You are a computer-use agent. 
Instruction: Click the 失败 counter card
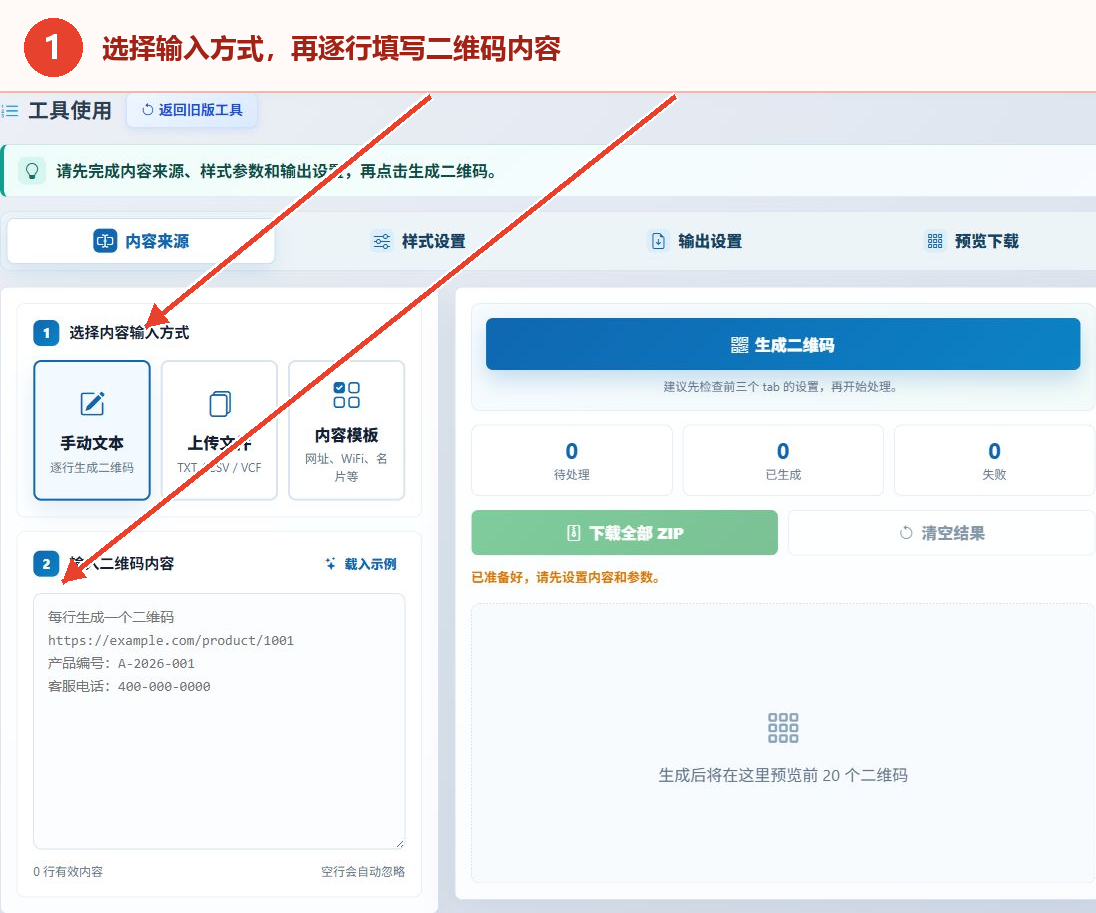(994, 461)
